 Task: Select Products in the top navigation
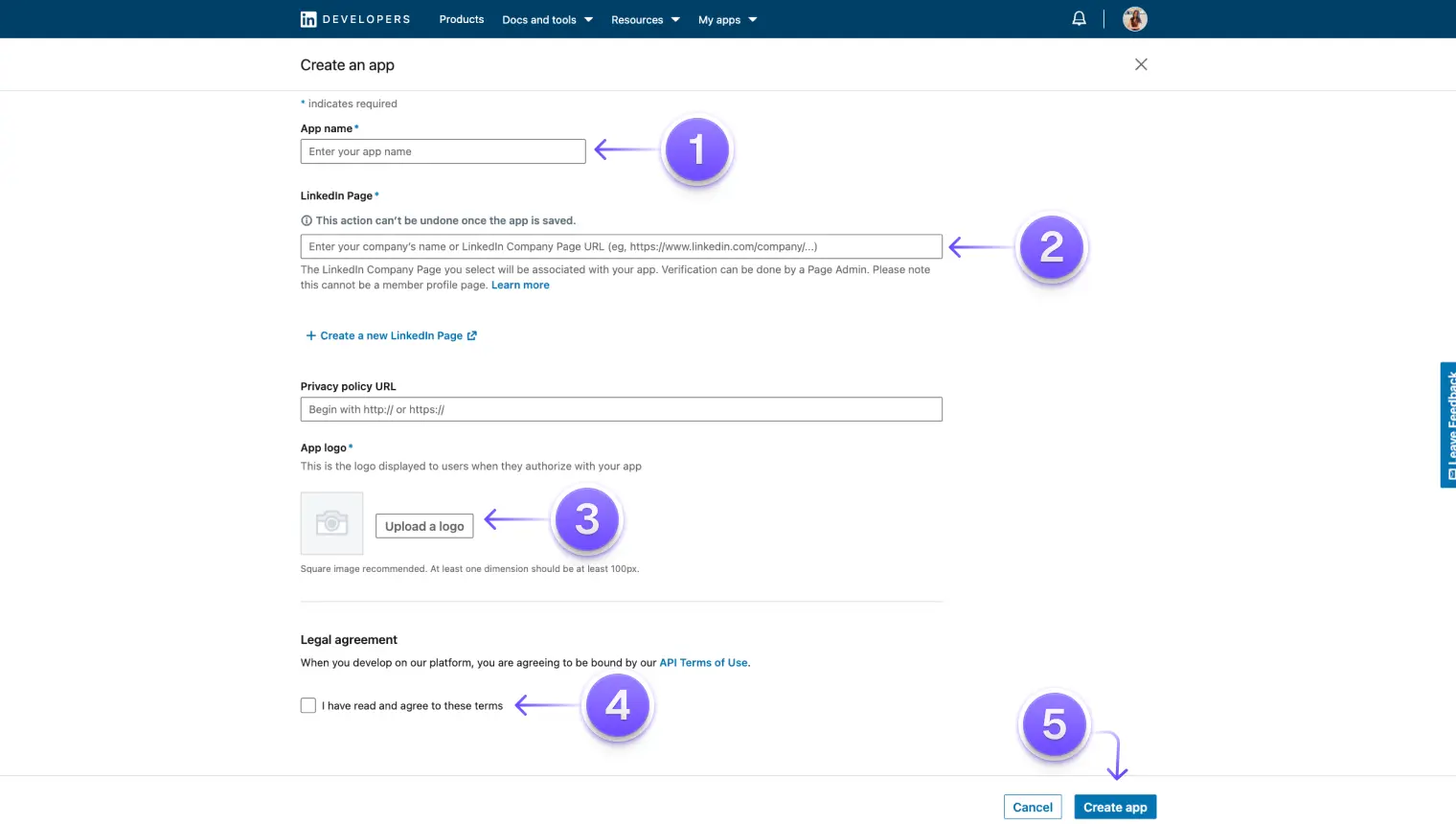point(461,19)
